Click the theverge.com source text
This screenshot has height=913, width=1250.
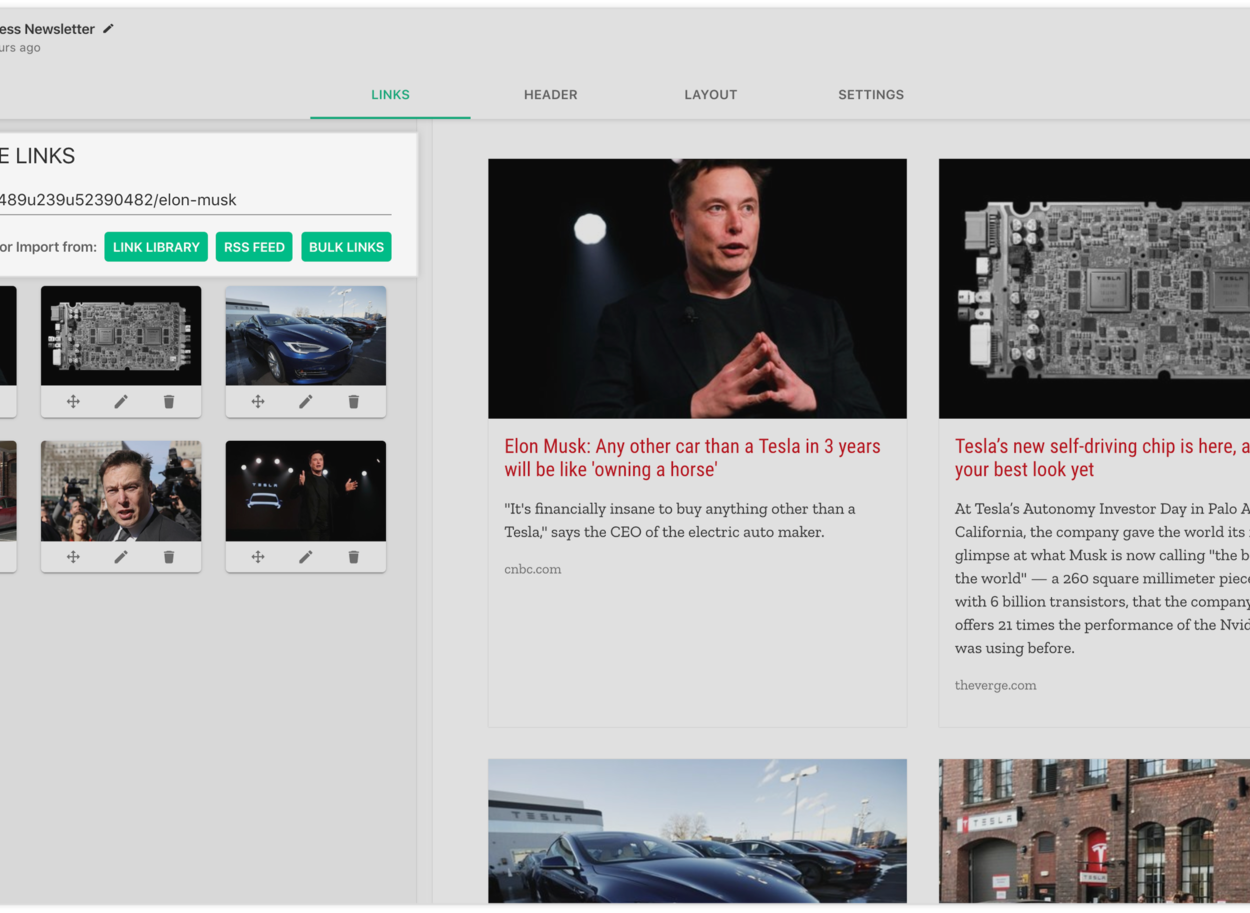click(995, 685)
